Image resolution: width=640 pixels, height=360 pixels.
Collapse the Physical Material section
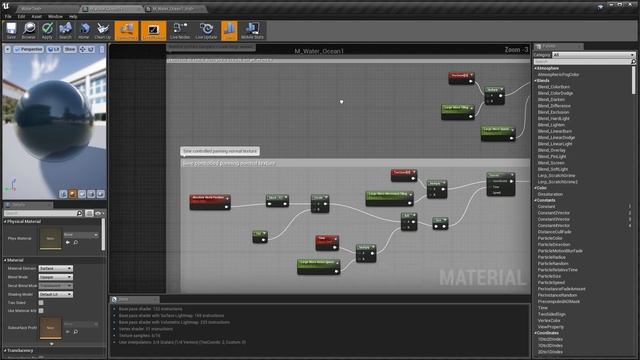tap(5, 221)
